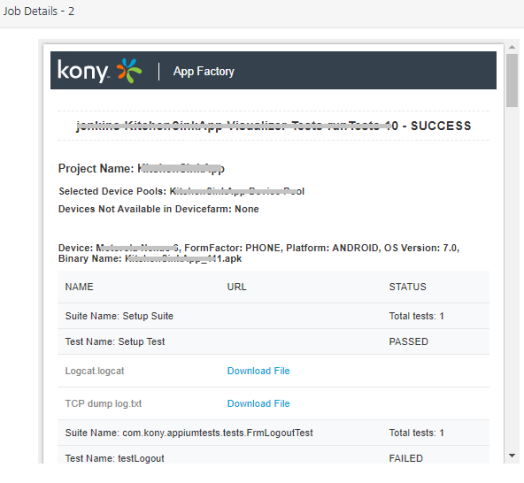Screen dimensions: 524x483
Task: Click the NAME column header
Action: [x=79, y=287]
